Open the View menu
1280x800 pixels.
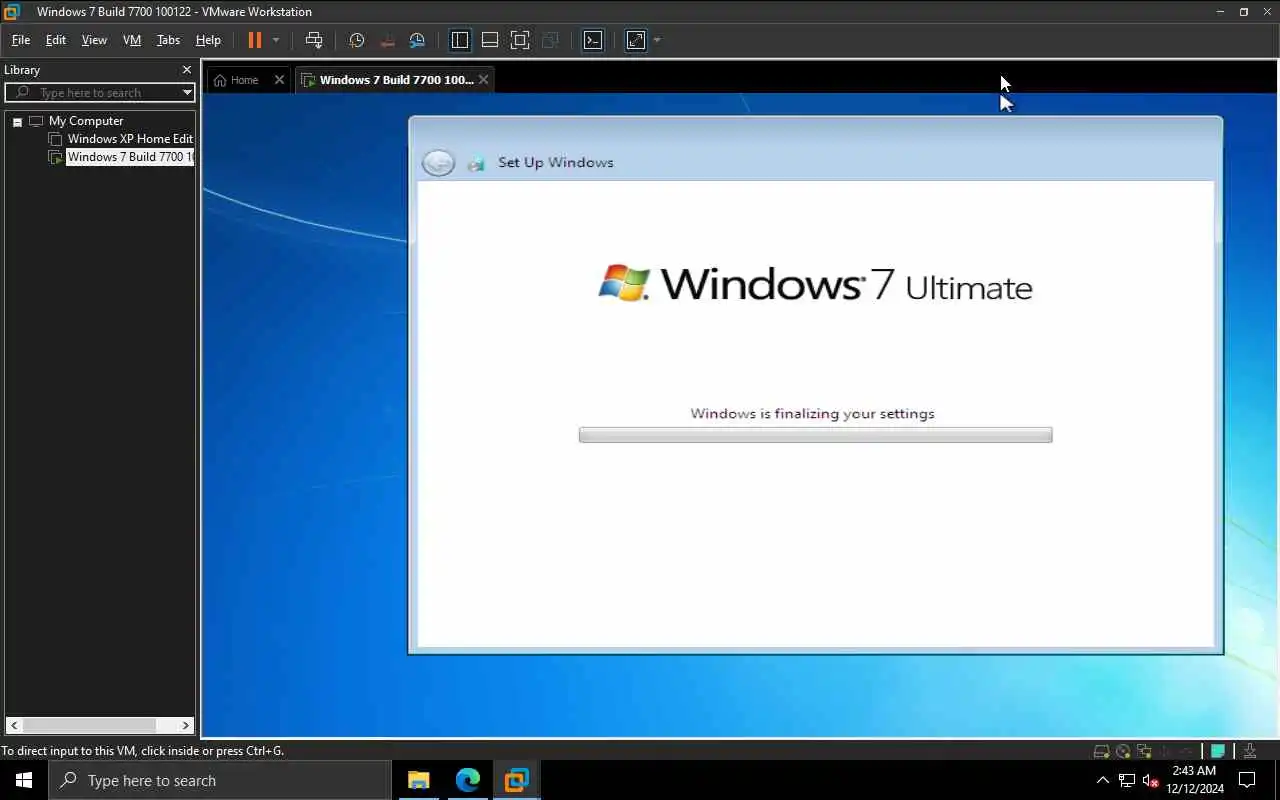pyautogui.click(x=94, y=40)
